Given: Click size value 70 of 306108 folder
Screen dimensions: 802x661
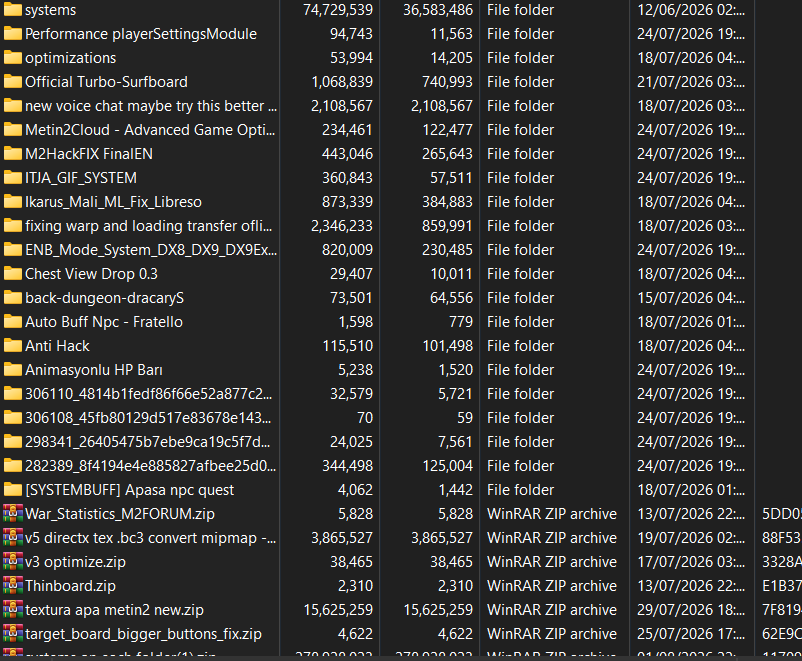Looking at the screenshot, I should point(365,418).
